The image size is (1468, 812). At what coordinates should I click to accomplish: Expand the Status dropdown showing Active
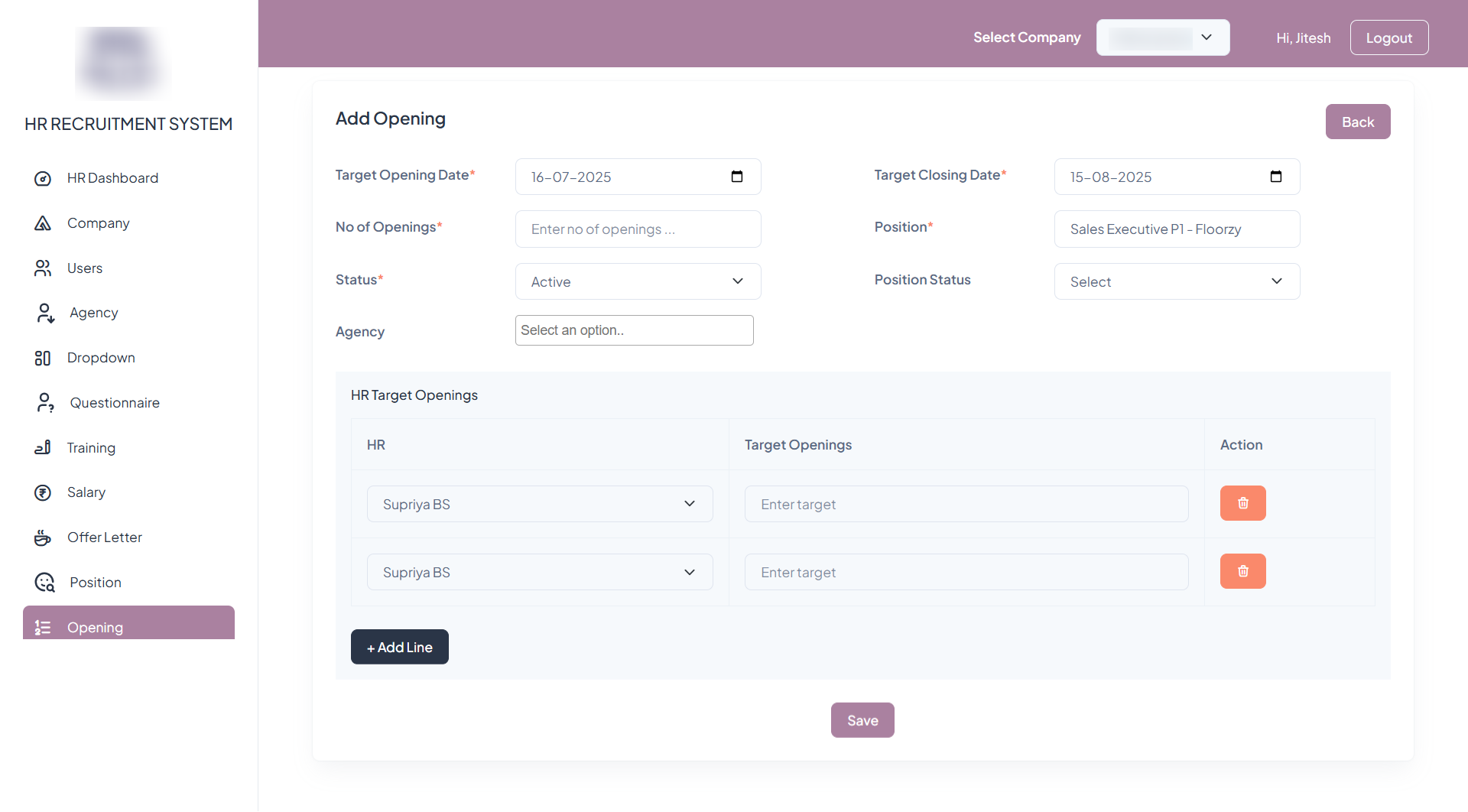coord(638,281)
